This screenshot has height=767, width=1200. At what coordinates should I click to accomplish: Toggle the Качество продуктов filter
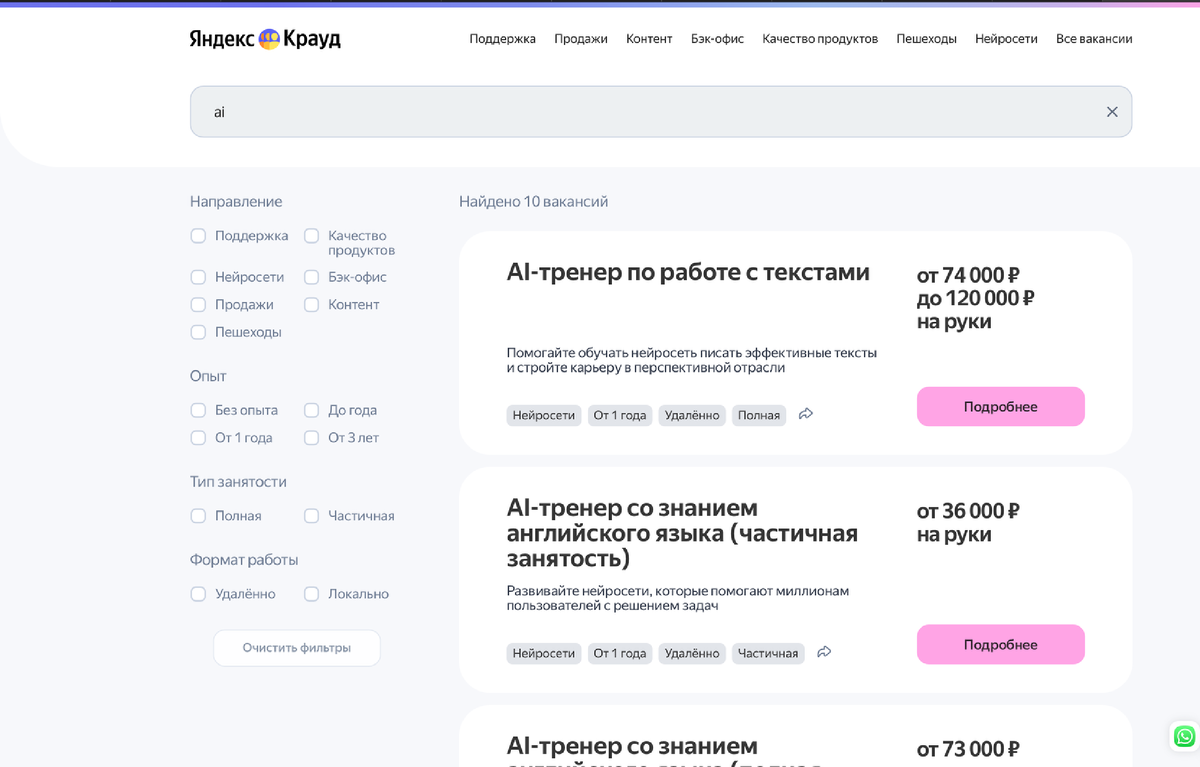[311, 235]
